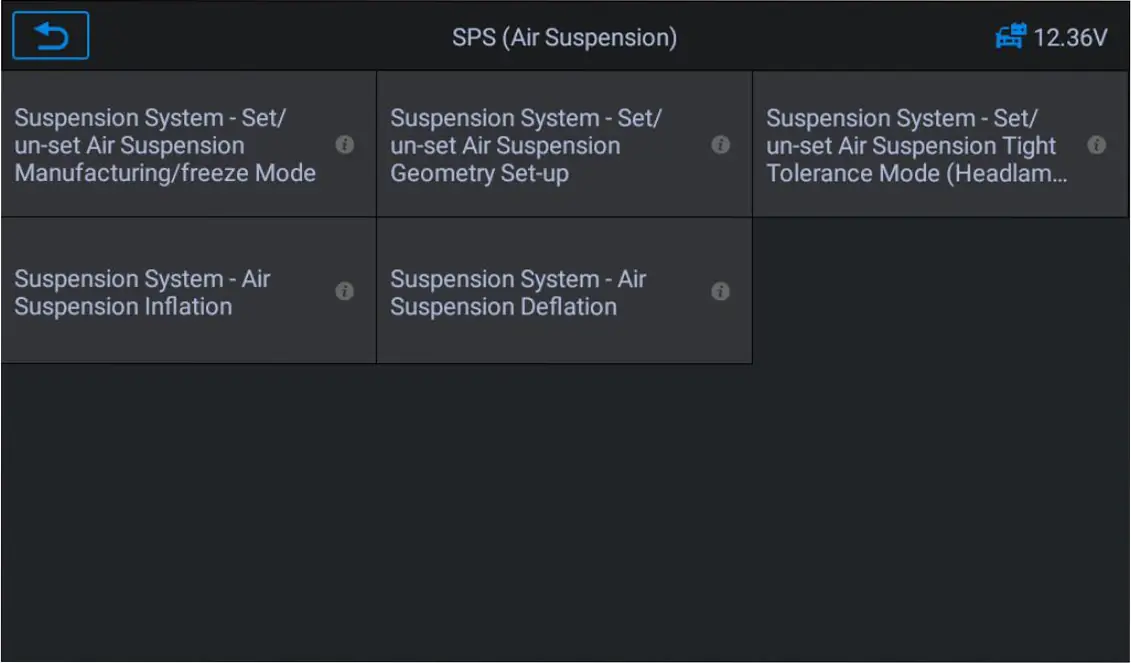
Task: Click the 'Geometry Set-up' text line
Action: [480, 174]
